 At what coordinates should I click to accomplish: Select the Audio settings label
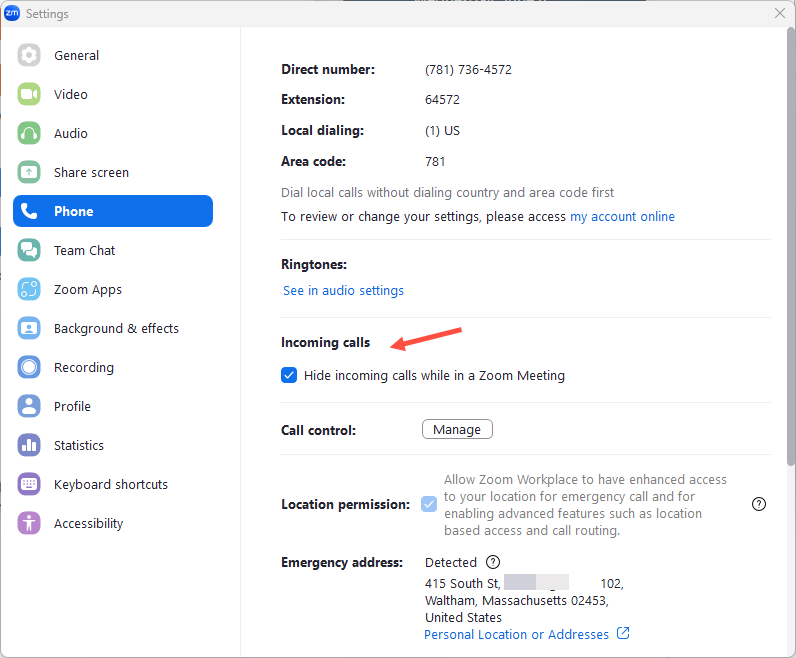(71, 134)
